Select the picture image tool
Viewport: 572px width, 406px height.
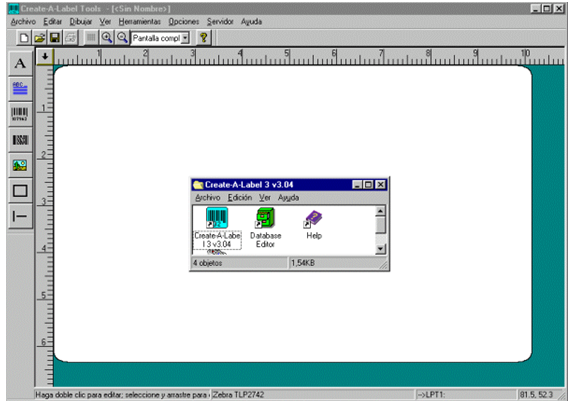click(20, 165)
